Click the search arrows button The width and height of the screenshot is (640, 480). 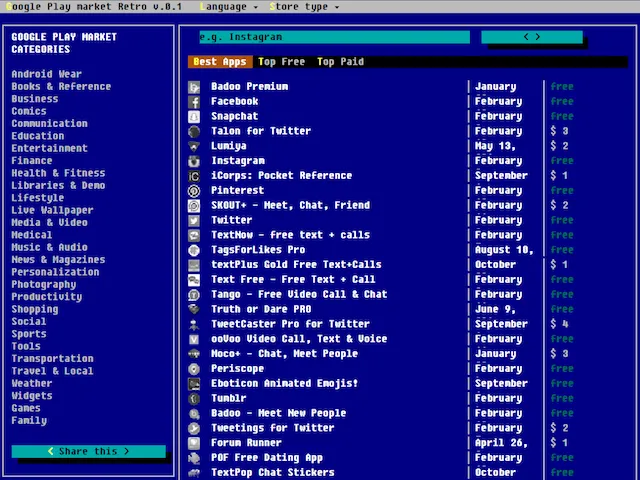(x=531, y=37)
